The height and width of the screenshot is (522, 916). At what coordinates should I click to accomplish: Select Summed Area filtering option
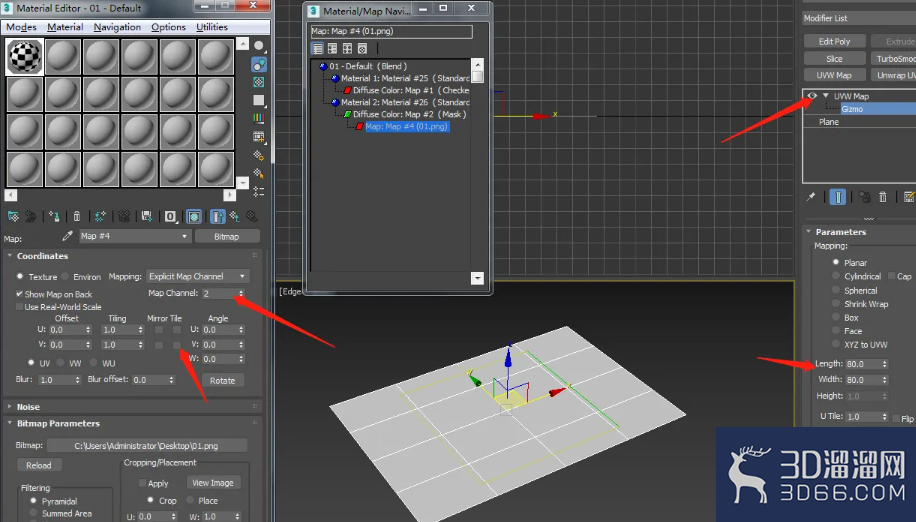pyautogui.click(x=33, y=514)
